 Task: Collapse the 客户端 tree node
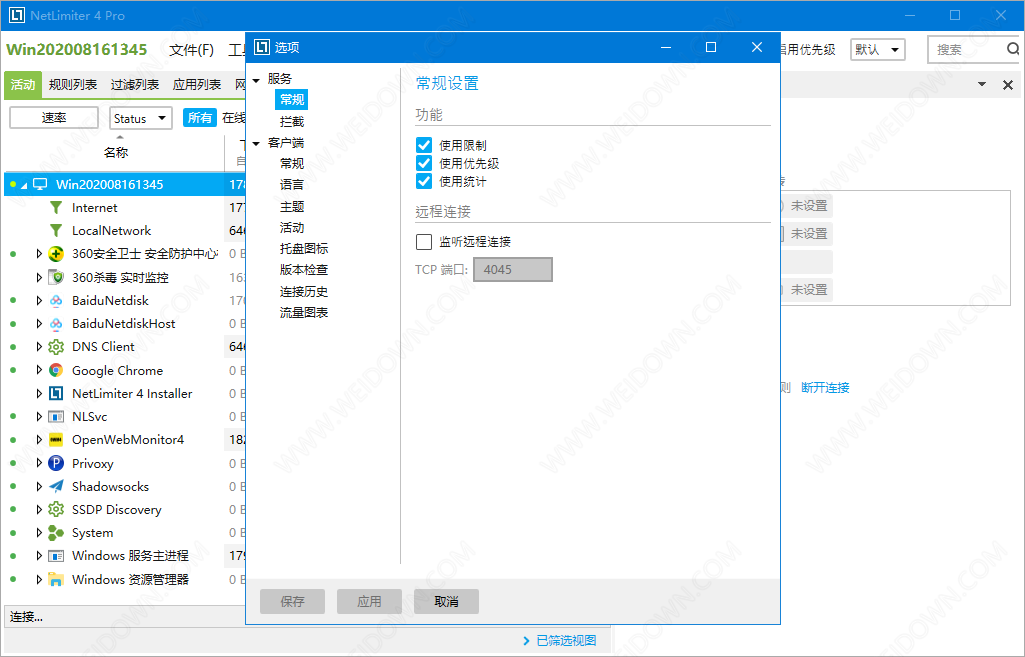point(256,144)
